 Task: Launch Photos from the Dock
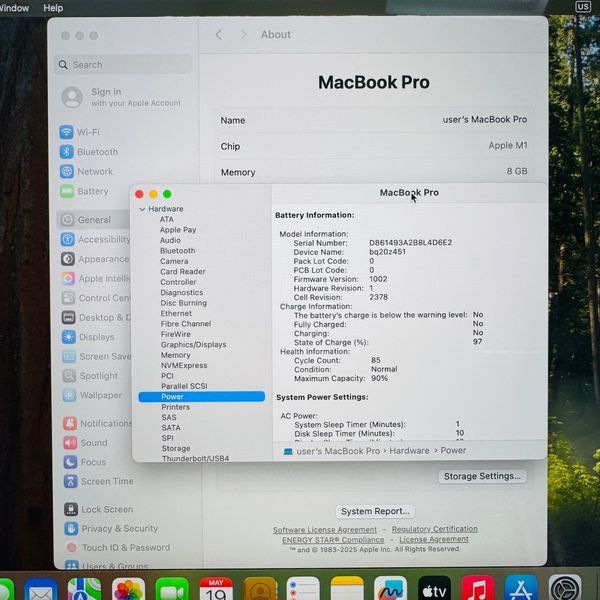tap(128, 590)
